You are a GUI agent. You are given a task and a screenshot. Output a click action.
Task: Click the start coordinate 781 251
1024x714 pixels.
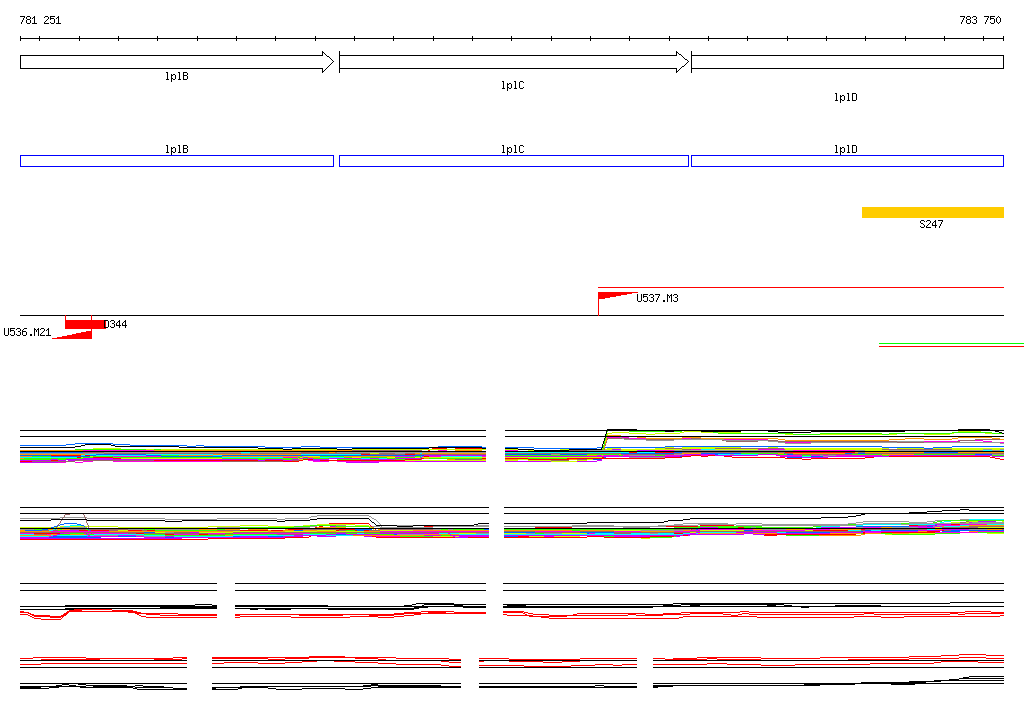pos(40,20)
